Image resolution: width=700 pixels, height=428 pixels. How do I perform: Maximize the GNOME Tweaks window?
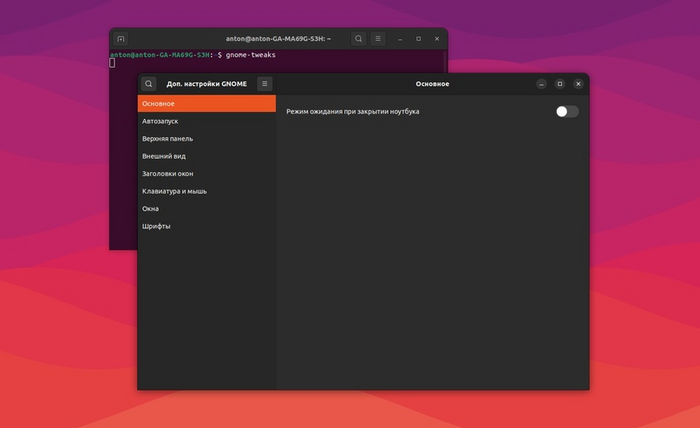[x=560, y=84]
